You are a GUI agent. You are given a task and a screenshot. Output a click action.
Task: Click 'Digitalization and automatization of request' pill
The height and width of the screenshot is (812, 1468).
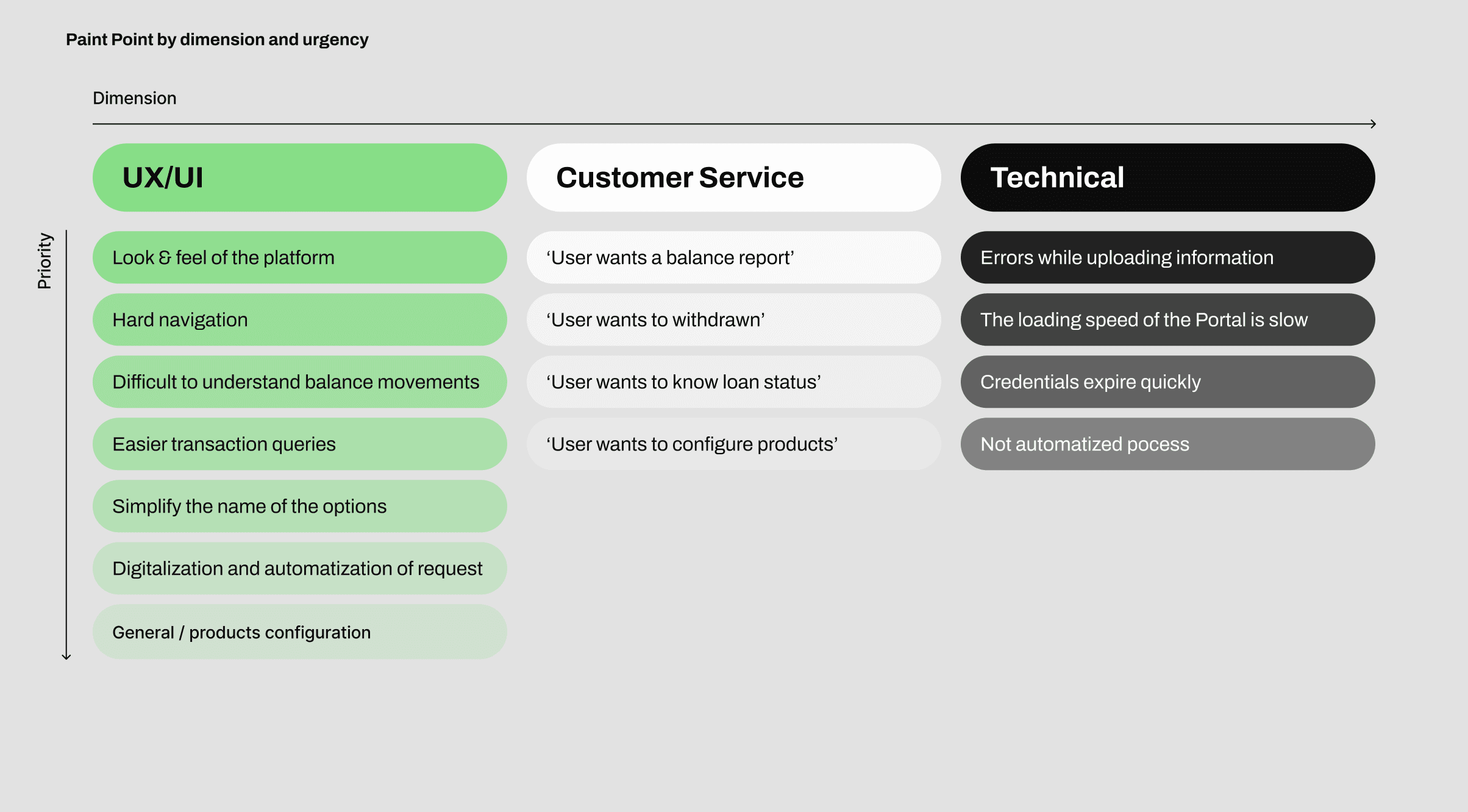299,568
